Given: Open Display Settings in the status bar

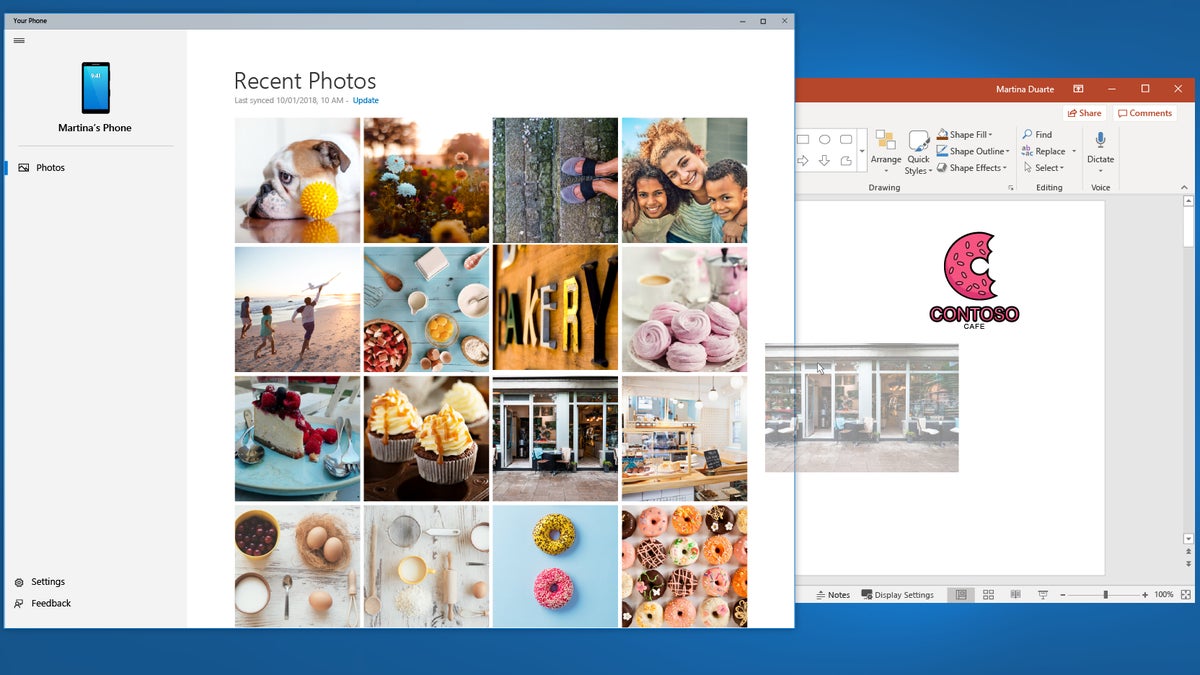Looking at the screenshot, I should point(898,595).
